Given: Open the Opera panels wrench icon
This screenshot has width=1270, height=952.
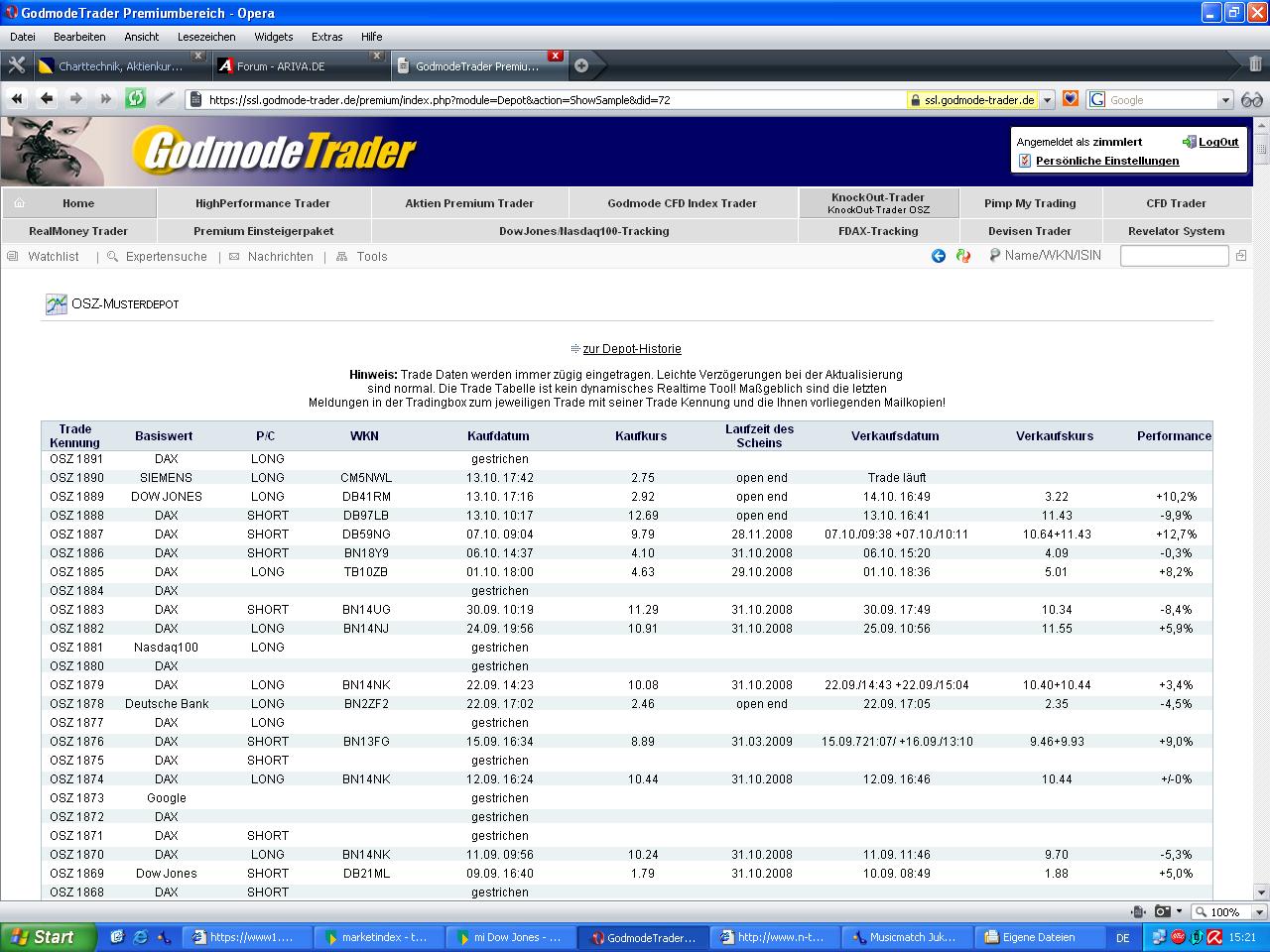Looking at the screenshot, I should pos(17,65).
